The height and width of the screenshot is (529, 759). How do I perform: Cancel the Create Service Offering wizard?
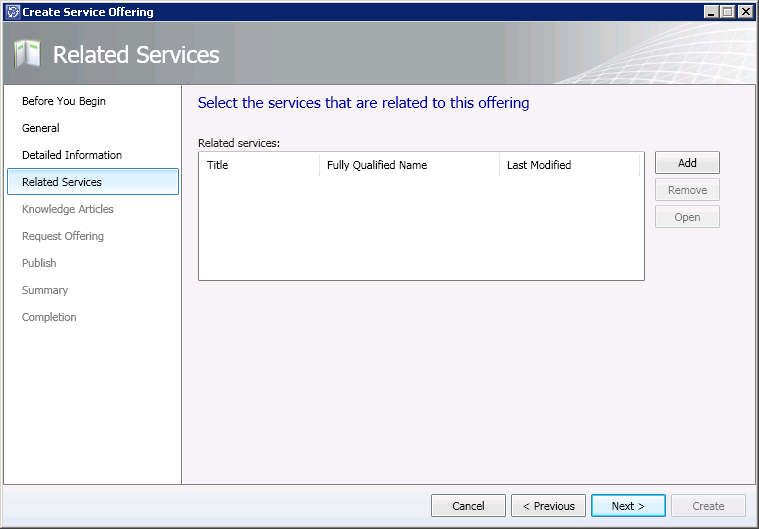point(468,506)
